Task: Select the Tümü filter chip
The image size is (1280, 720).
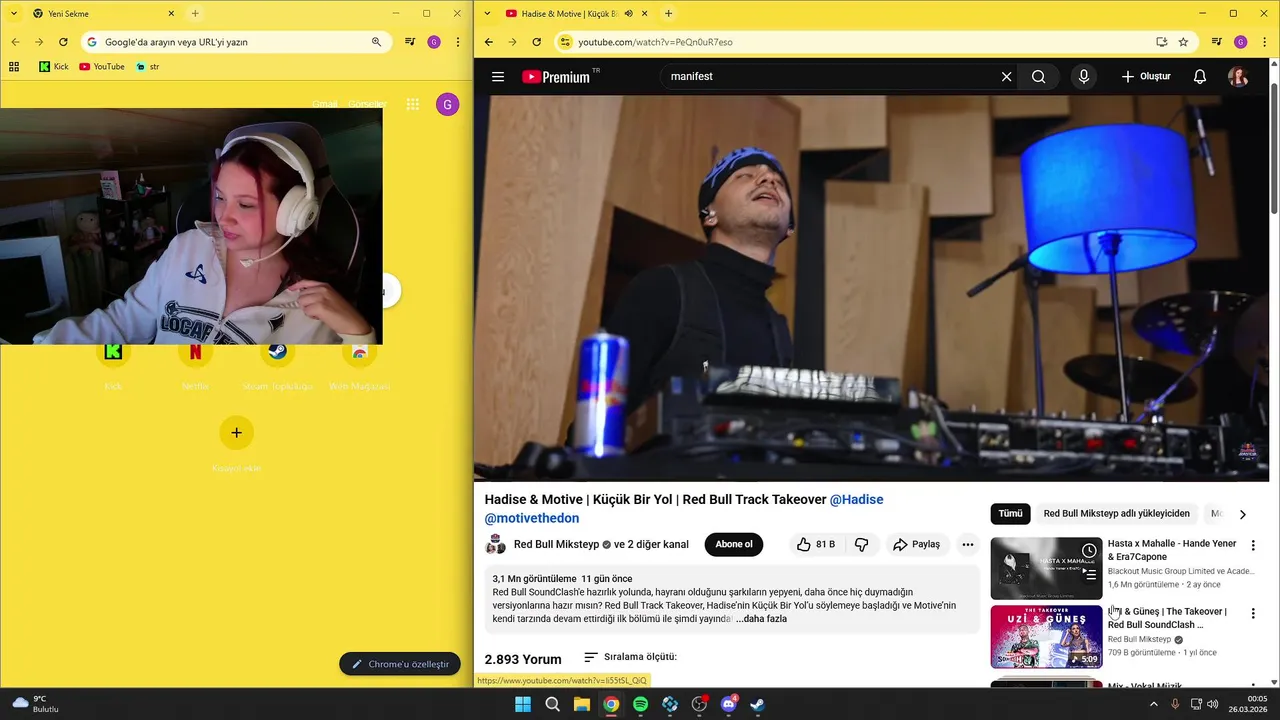Action: pos(1010,514)
